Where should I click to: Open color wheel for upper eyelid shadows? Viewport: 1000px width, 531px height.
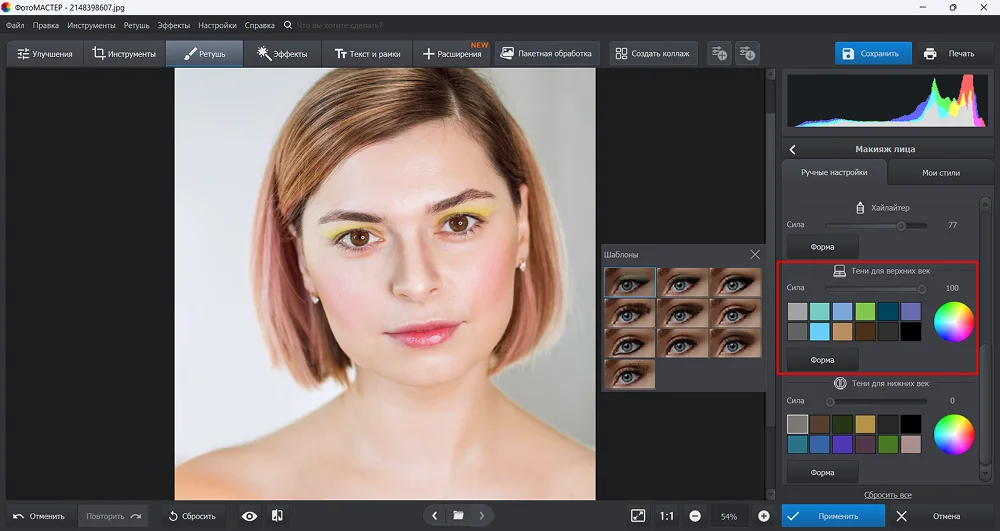(x=953, y=321)
